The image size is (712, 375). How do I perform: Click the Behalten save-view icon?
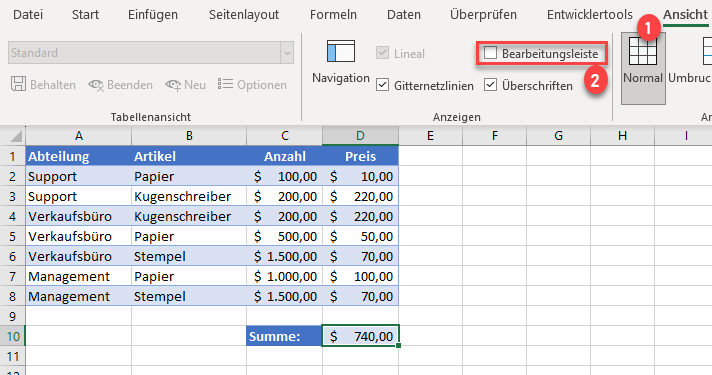pyautogui.click(x=18, y=84)
